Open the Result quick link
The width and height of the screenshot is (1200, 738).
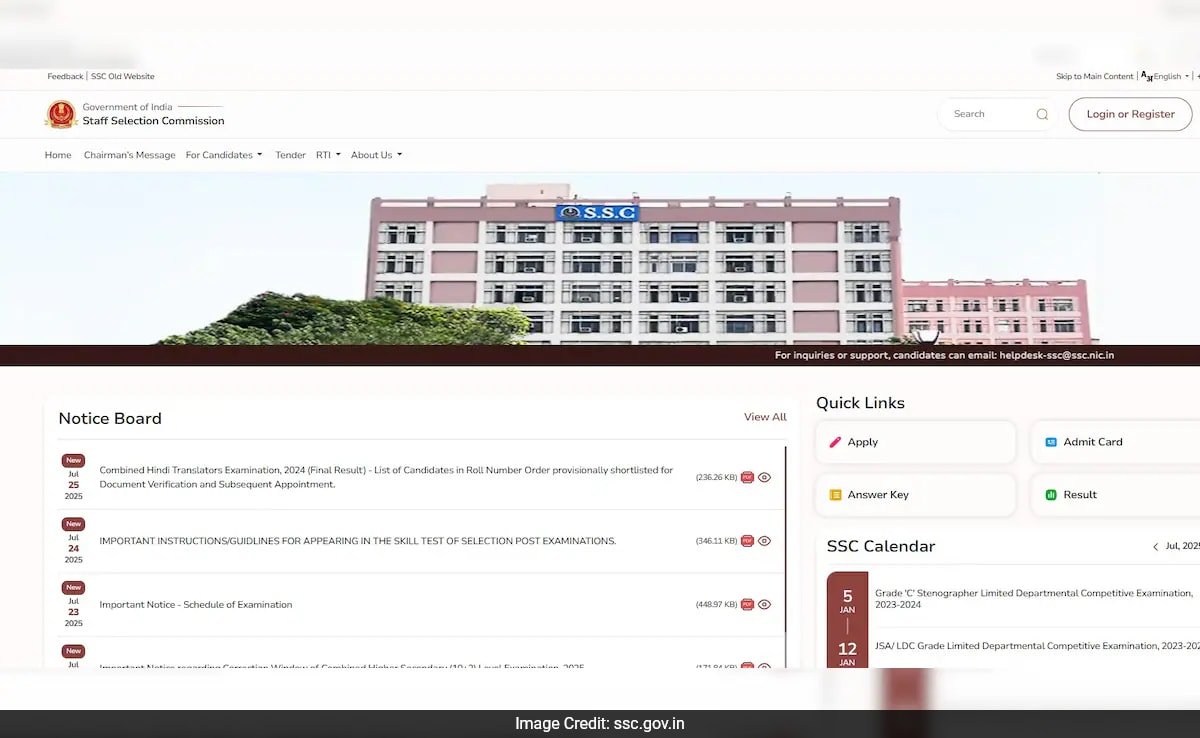(x=1115, y=495)
